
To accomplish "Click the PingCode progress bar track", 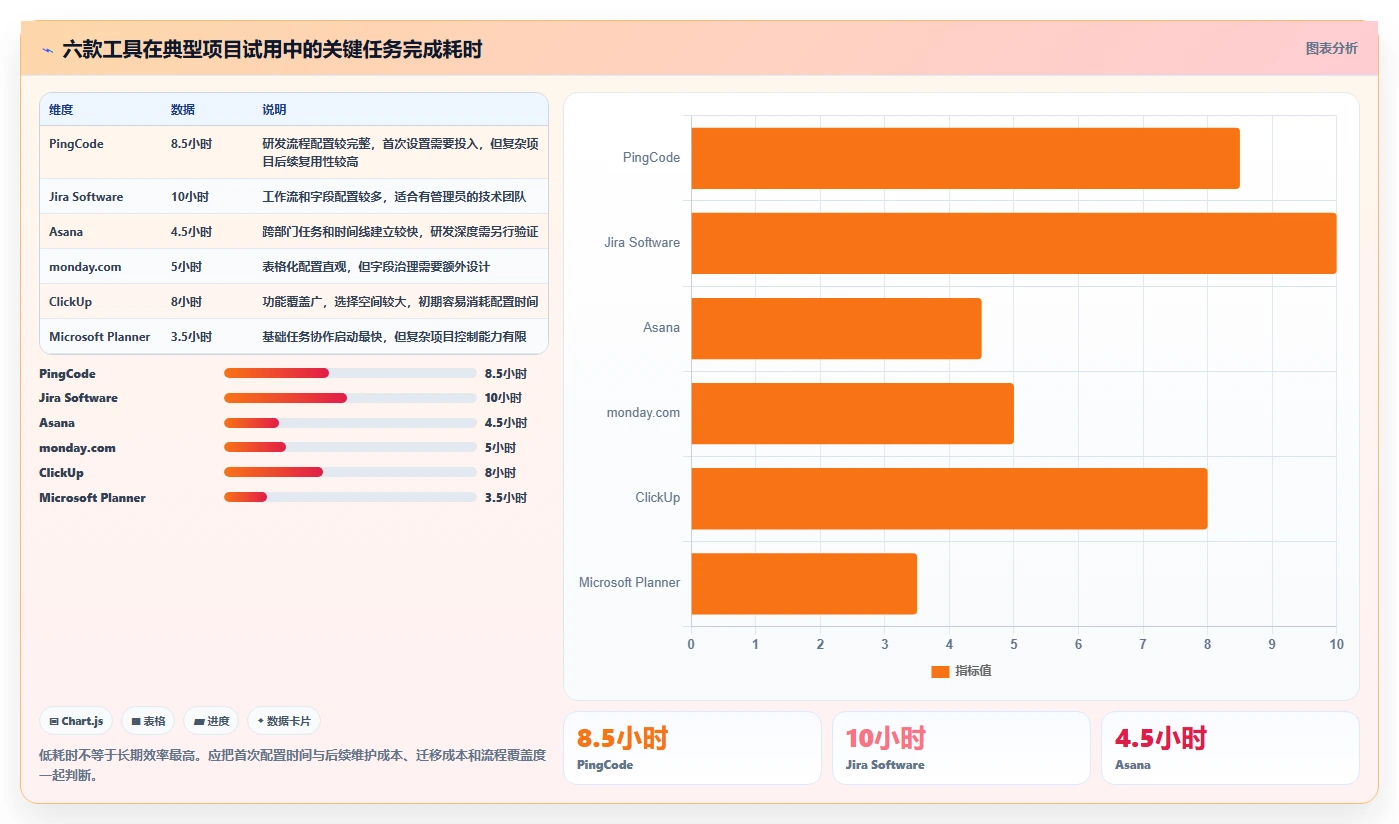I will 350,373.
